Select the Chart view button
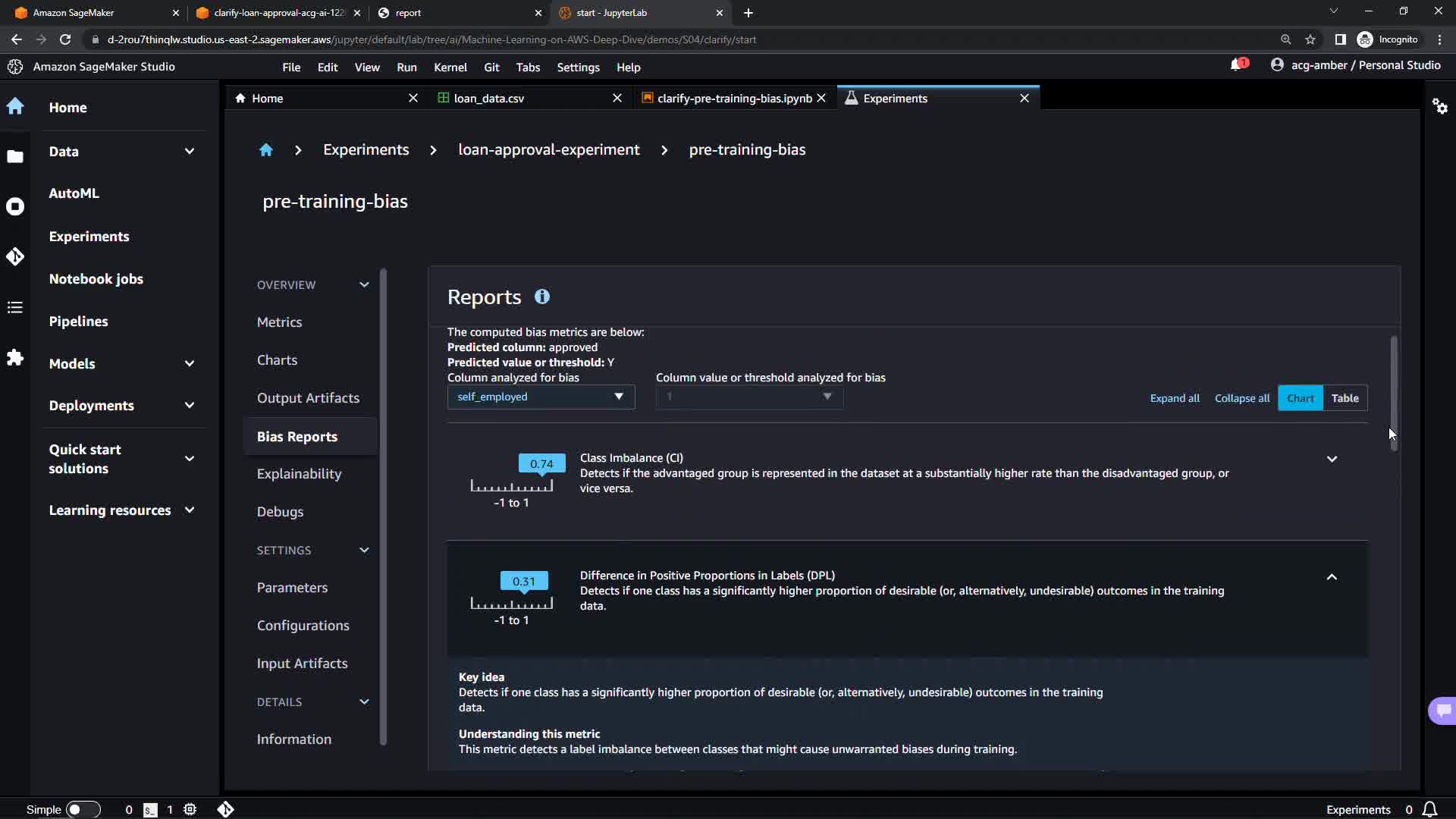Viewport: 1456px width, 819px height. pos(1300,398)
